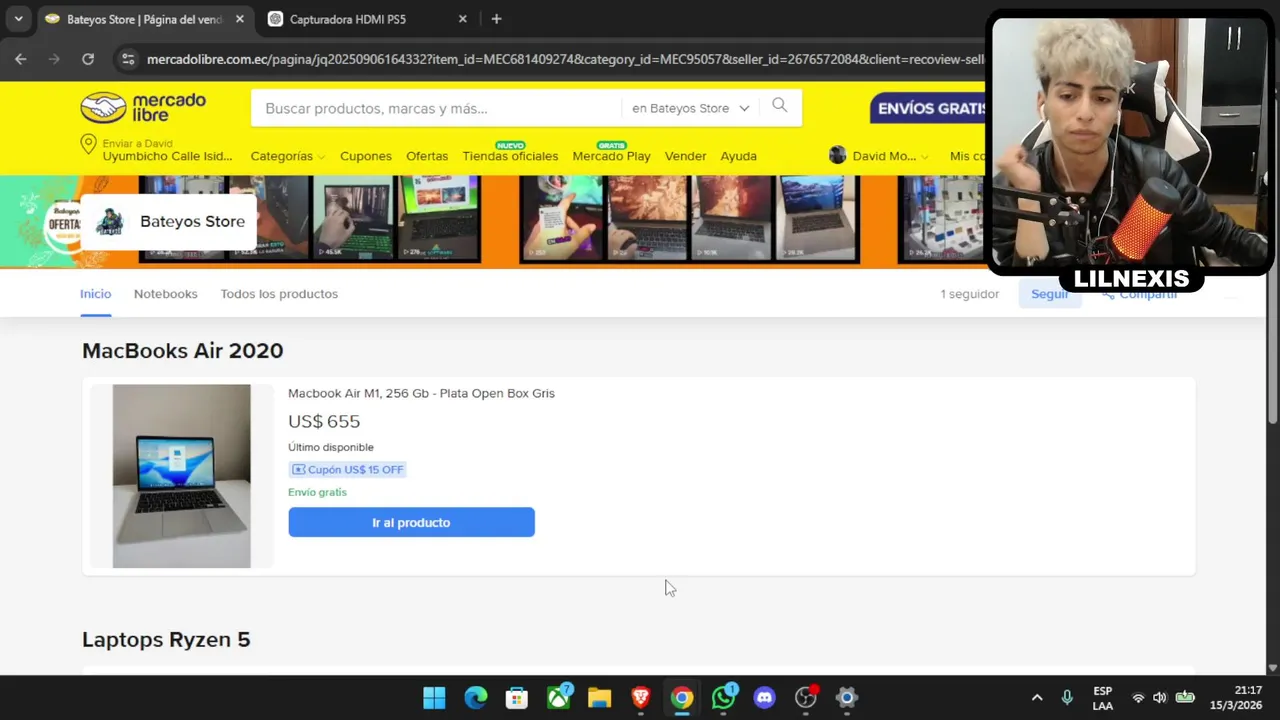Click the Chrome taskbar icon
This screenshot has width=1280, height=720.
tap(682, 698)
